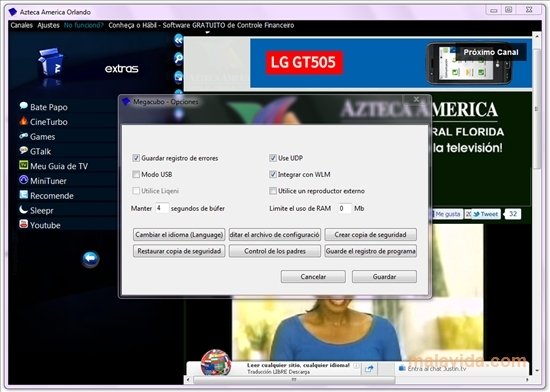Open the Youtube extras icon
Screen dimensions: 550x392
24,224
